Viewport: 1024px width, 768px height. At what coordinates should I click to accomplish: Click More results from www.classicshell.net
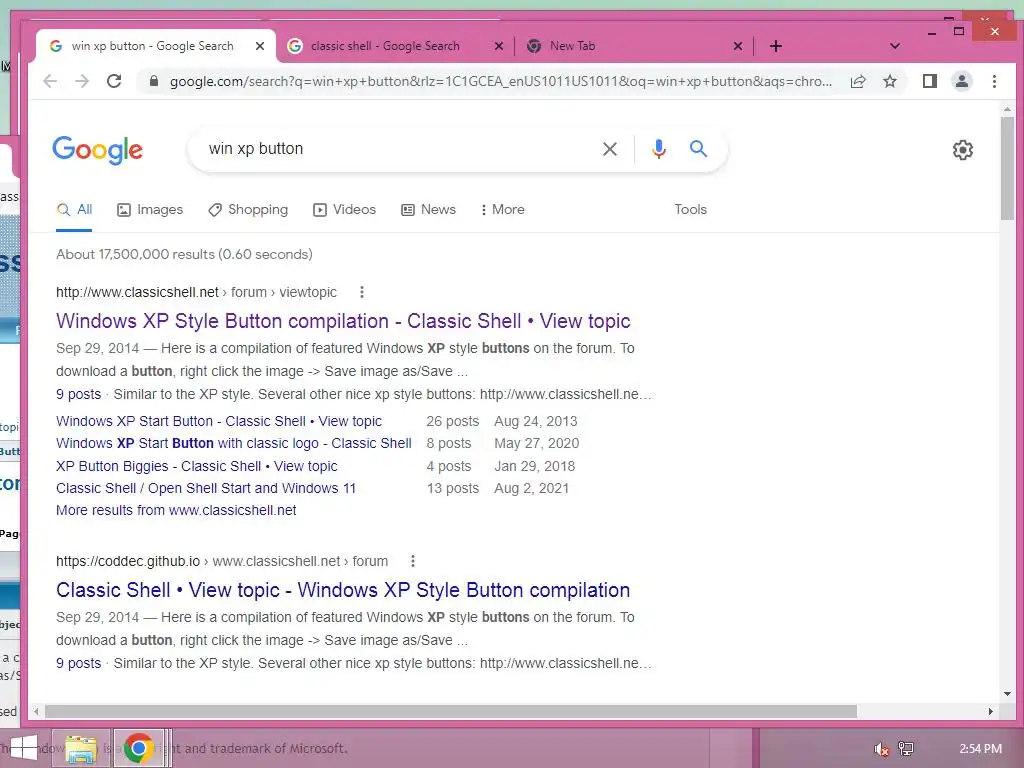[x=176, y=511]
